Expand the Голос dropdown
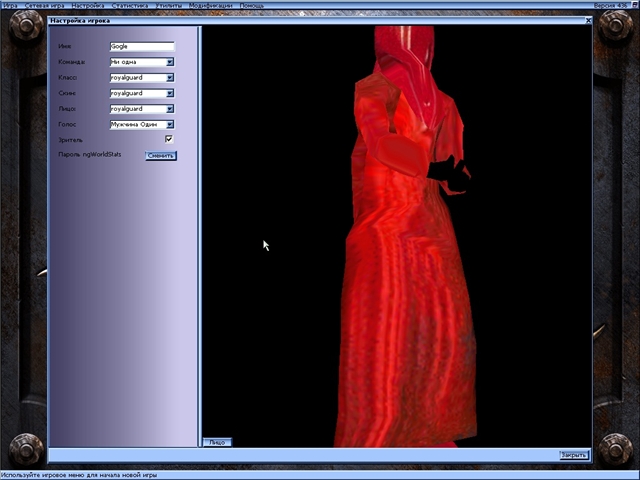This screenshot has width=640, height=480. 170,124
